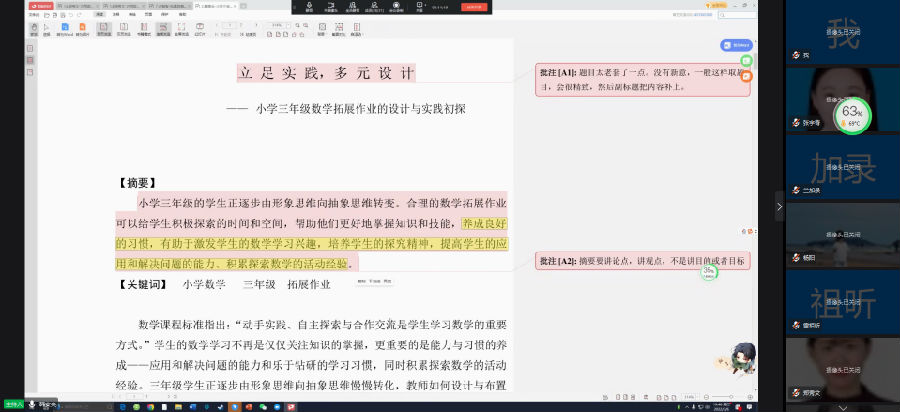Click the page number input field

(x=228, y=24)
